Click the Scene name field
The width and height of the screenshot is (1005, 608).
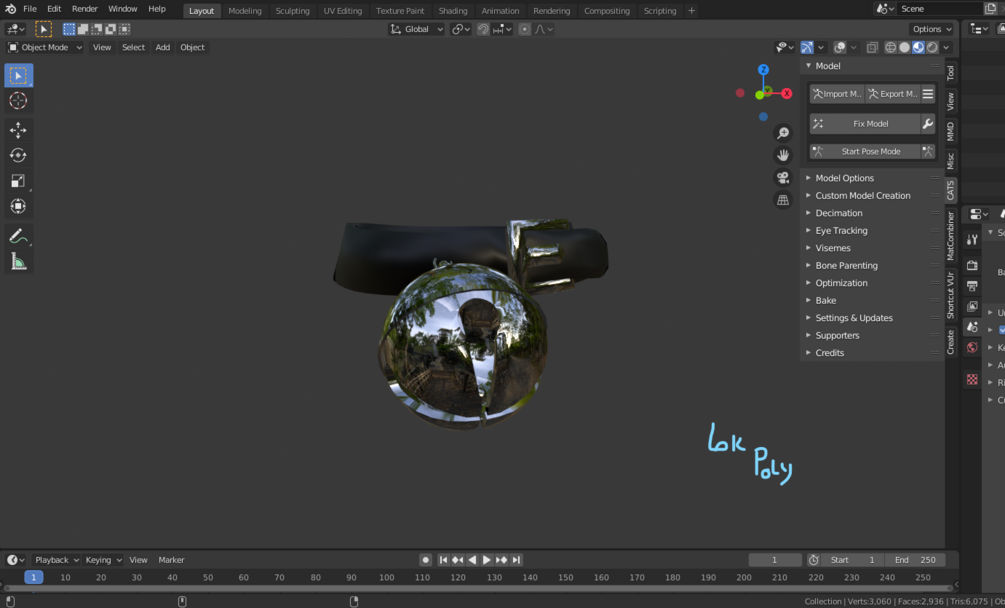coord(939,9)
